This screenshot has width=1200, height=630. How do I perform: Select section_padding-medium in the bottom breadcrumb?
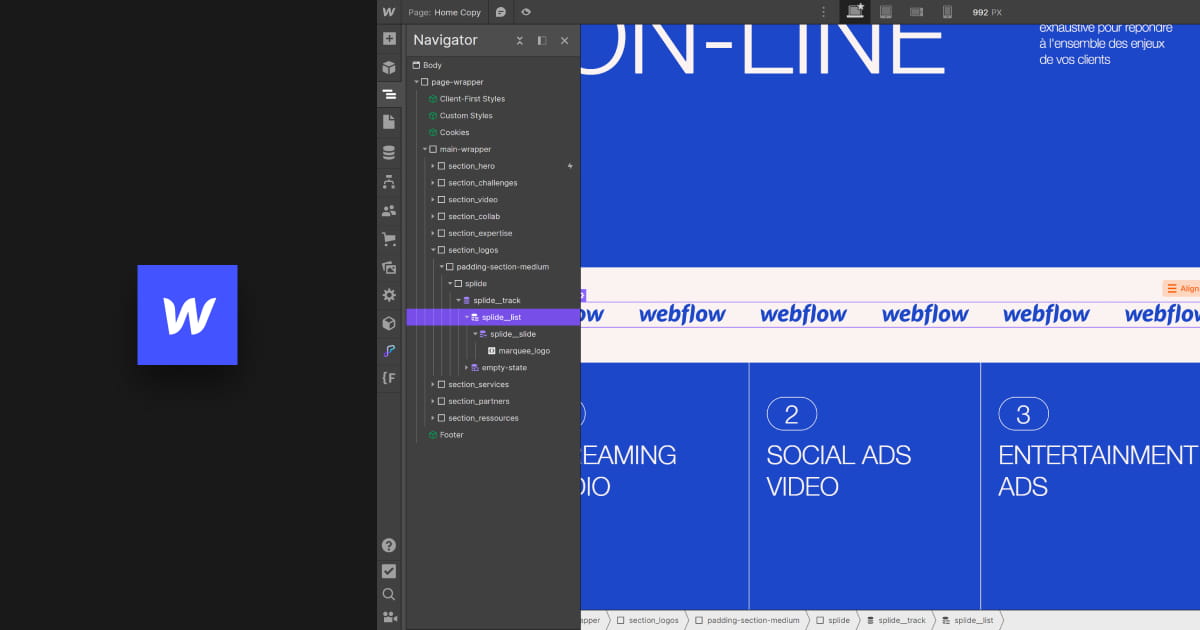tap(752, 620)
